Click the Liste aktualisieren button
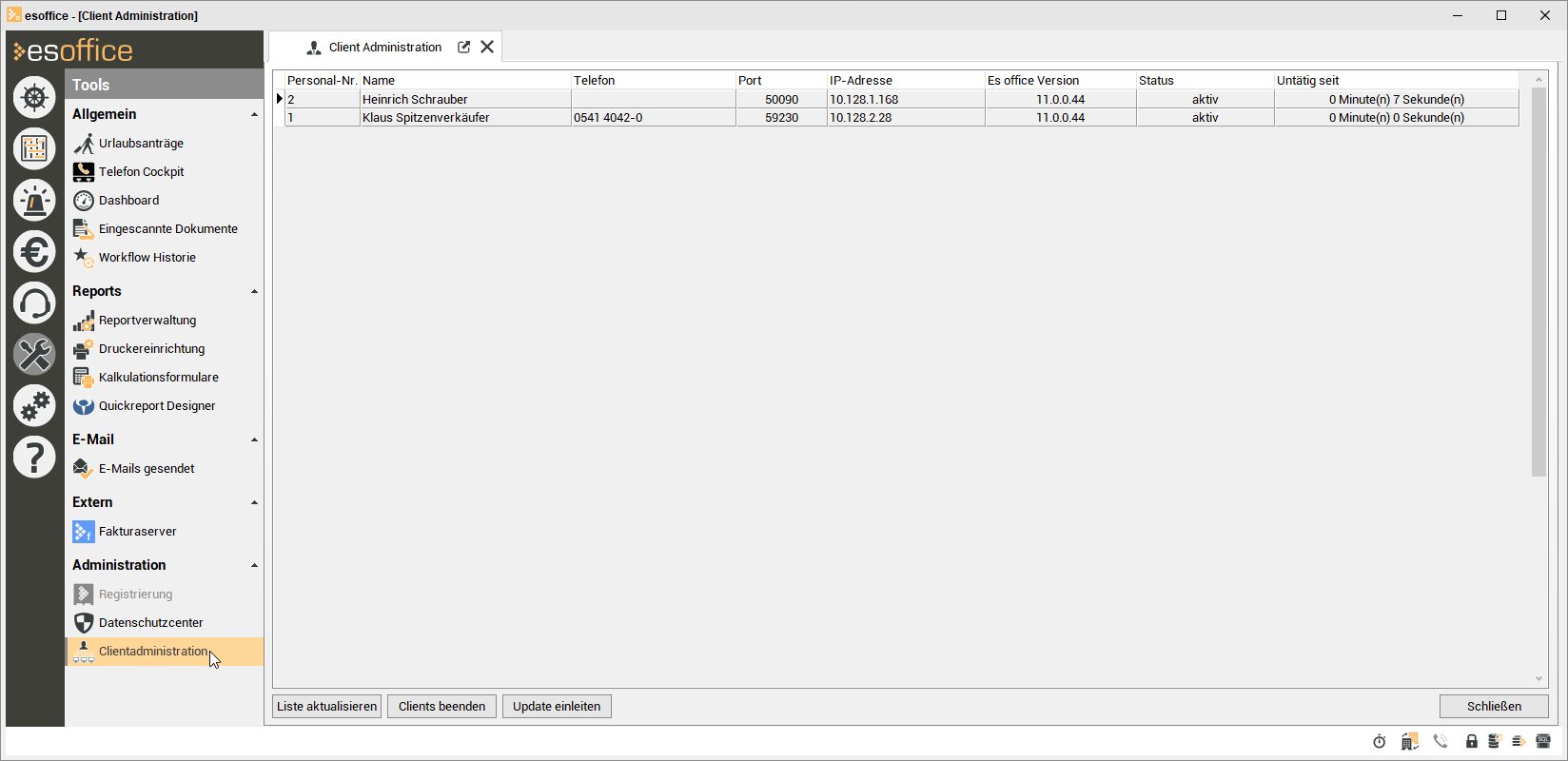1568x761 pixels. pos(326,707)
